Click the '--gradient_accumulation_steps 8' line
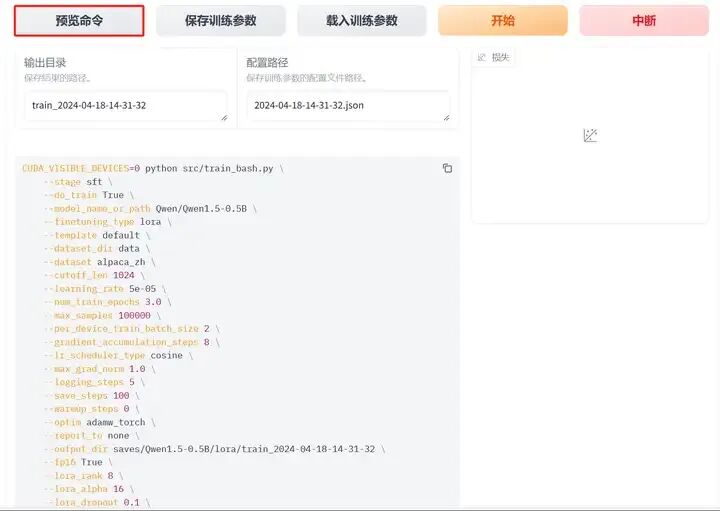The image size is (720, 511). (132, 342)
